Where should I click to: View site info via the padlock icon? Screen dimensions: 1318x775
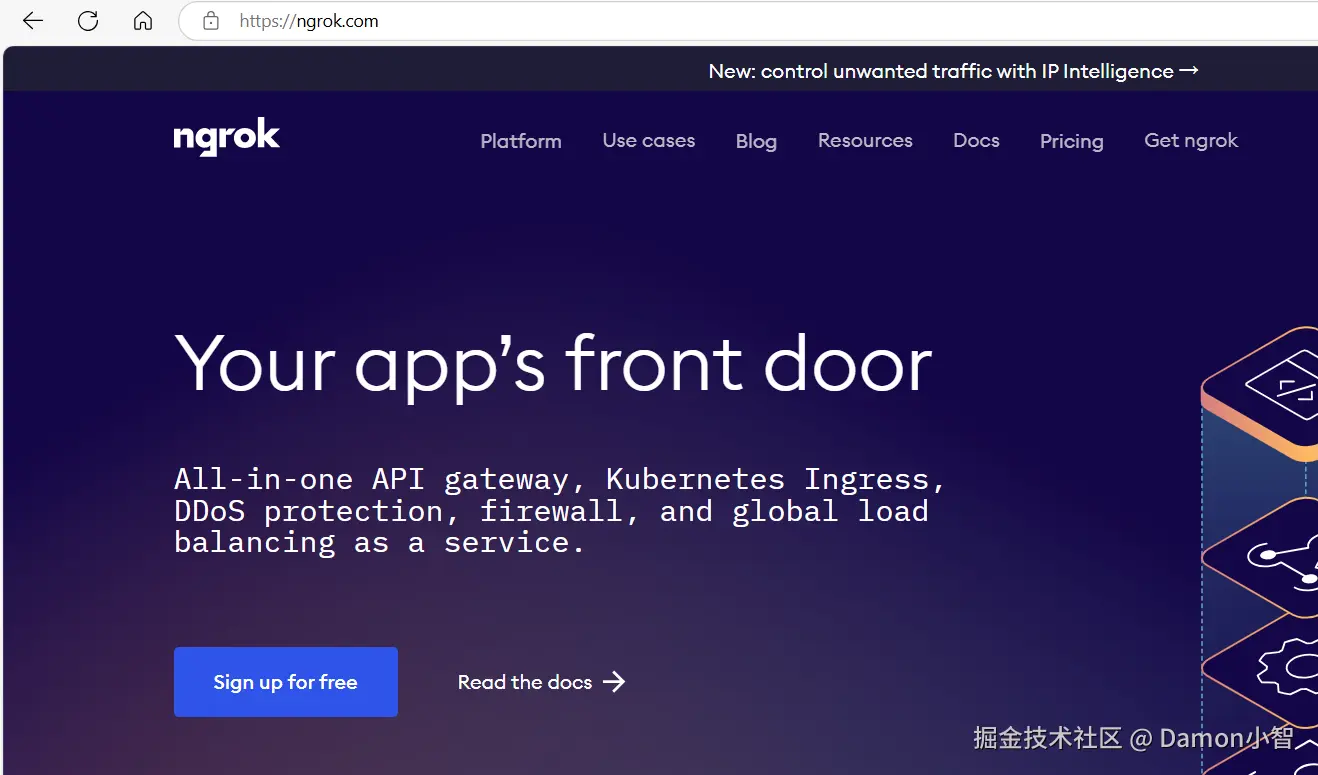(211, 21)
